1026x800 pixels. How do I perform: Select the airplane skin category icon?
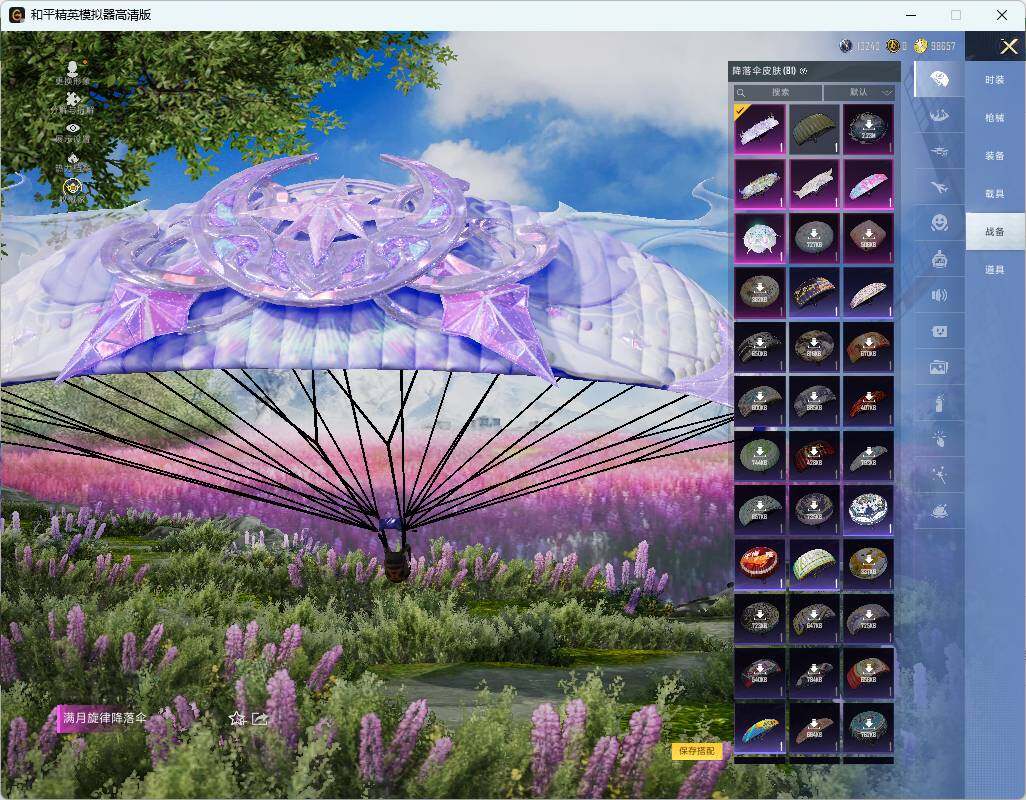pyautogui.click(x=940, y=188)
